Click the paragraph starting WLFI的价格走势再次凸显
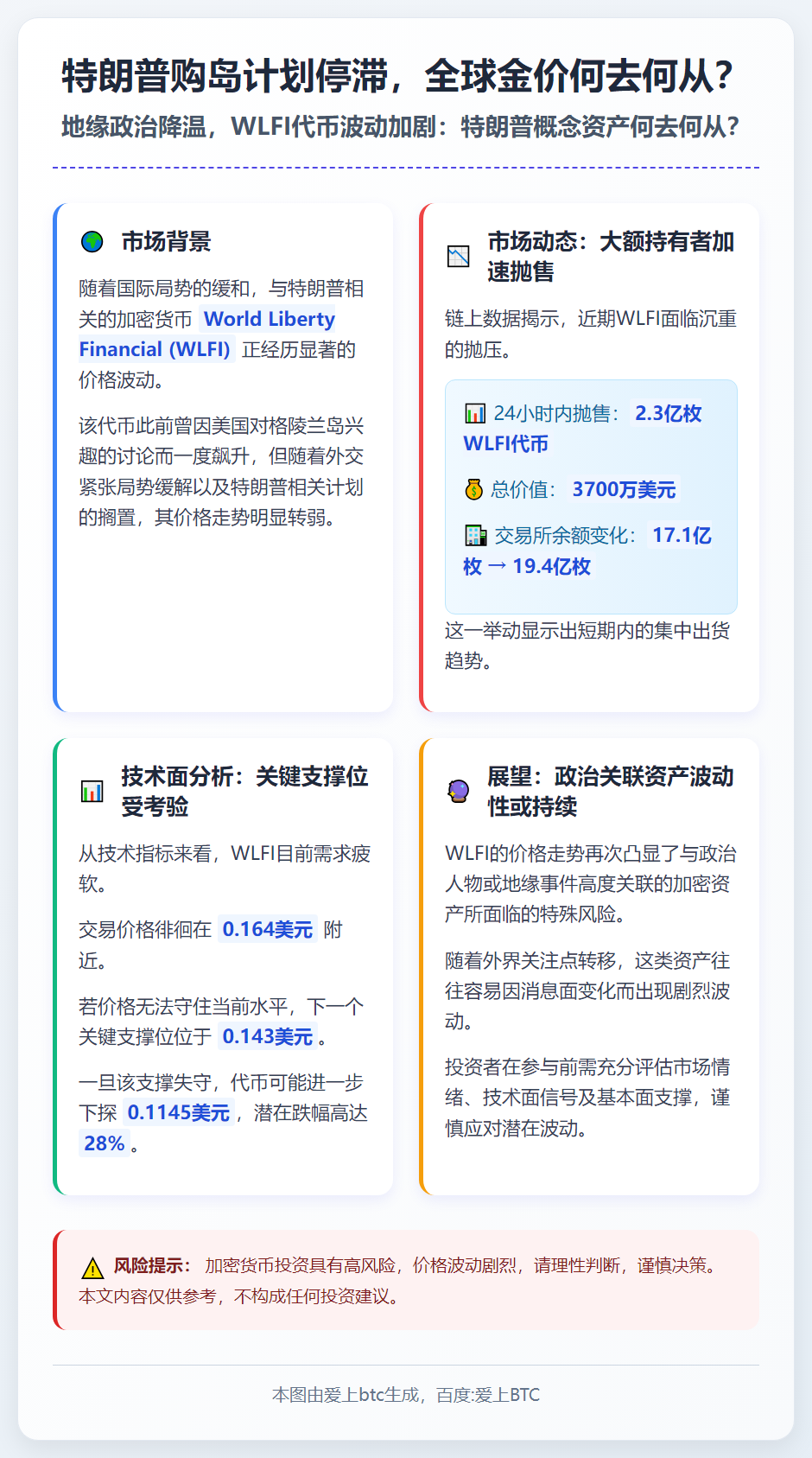Image resolution: width=812 pixels, height=1458 pixels. click(x=591, y=884)
